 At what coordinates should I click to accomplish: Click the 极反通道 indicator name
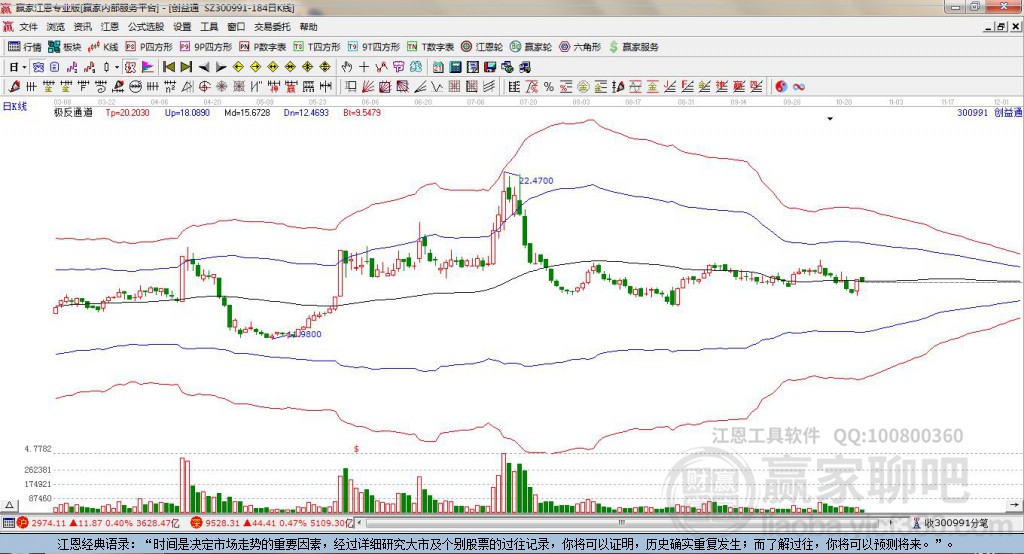[73, 113]
